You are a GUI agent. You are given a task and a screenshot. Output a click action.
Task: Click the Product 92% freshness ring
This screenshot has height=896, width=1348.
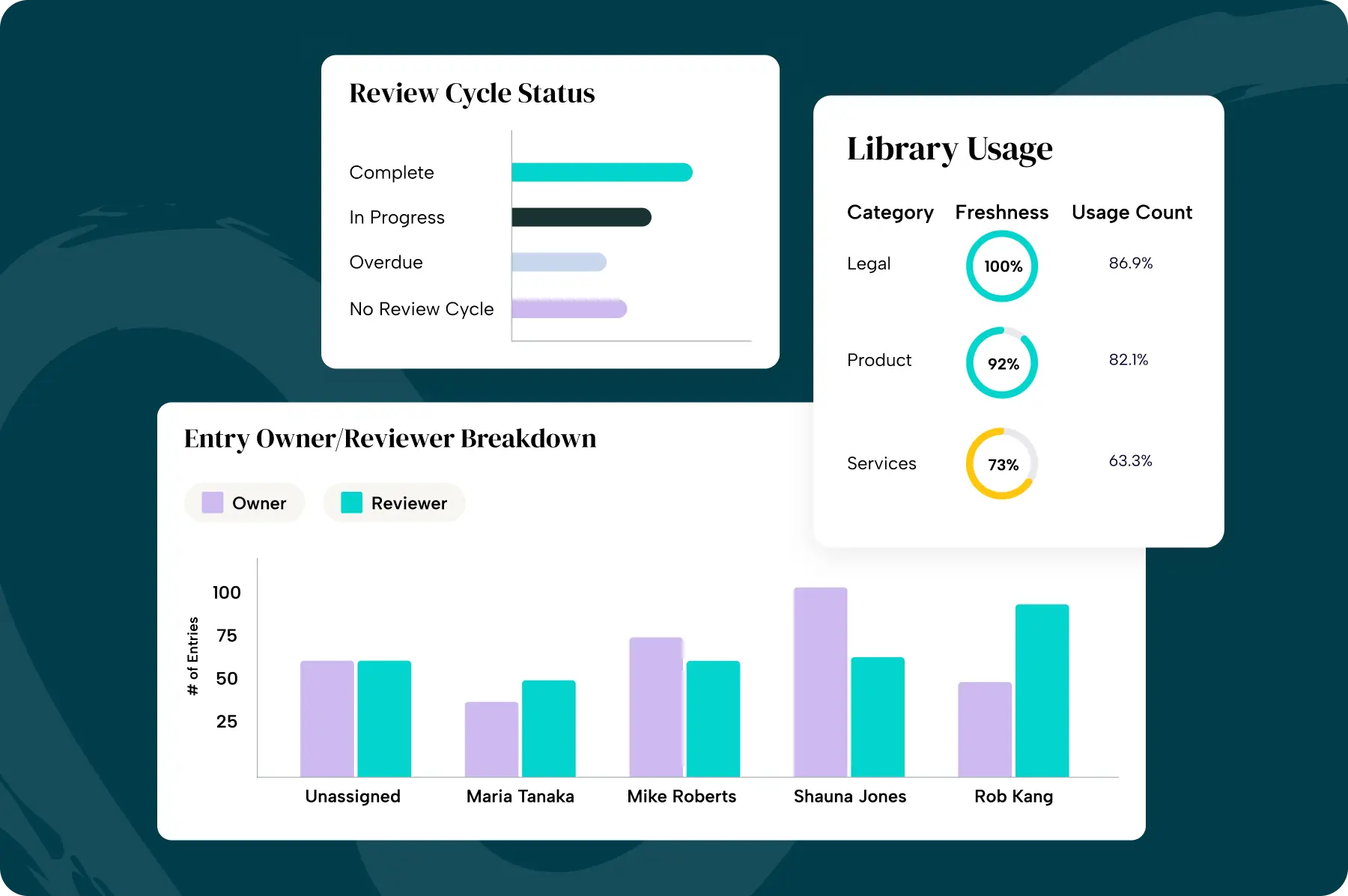click(1002, 363)
